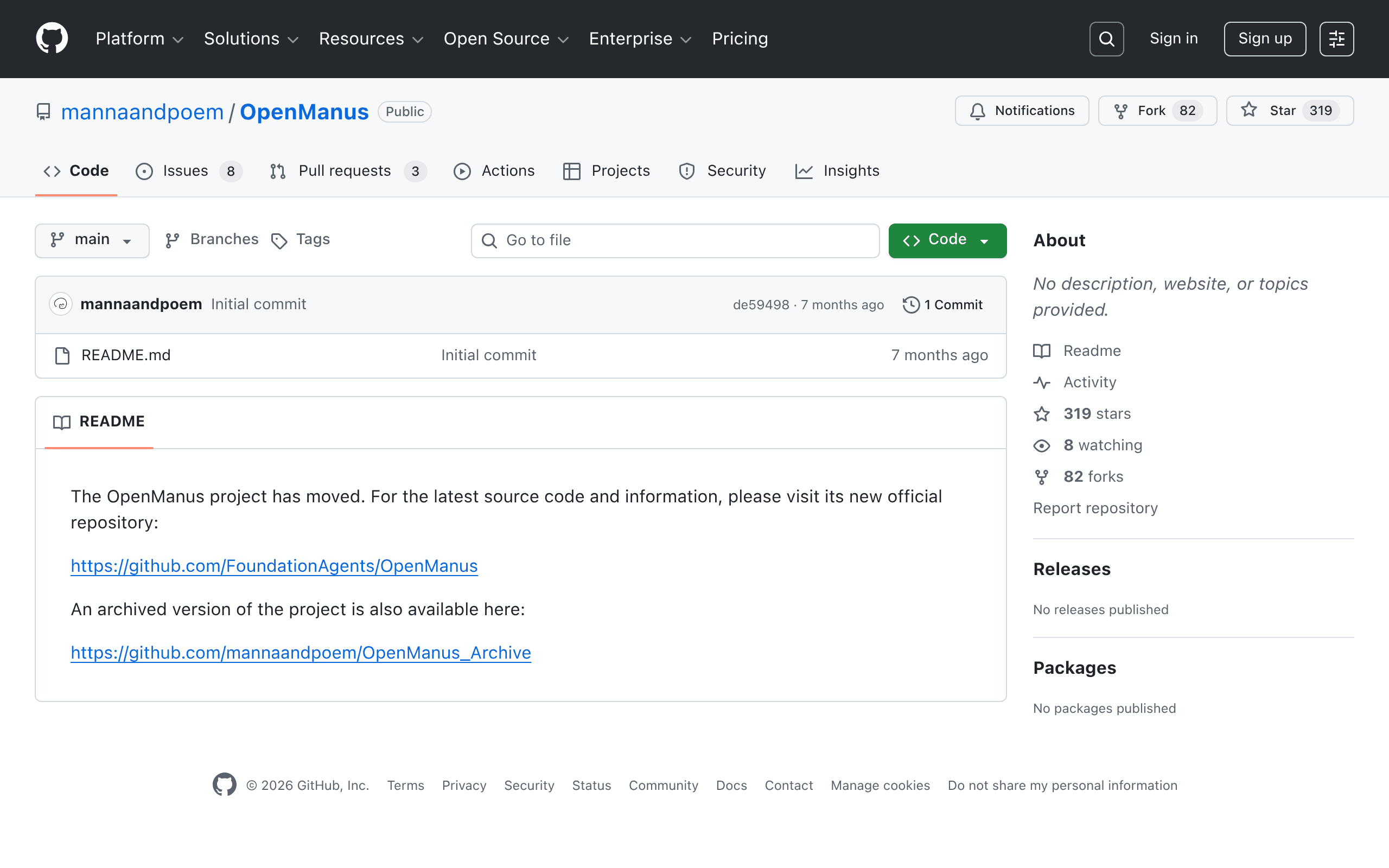Screen dimensions: 1389x868
Task: Click the footer Community link
Action: [664, 786]
